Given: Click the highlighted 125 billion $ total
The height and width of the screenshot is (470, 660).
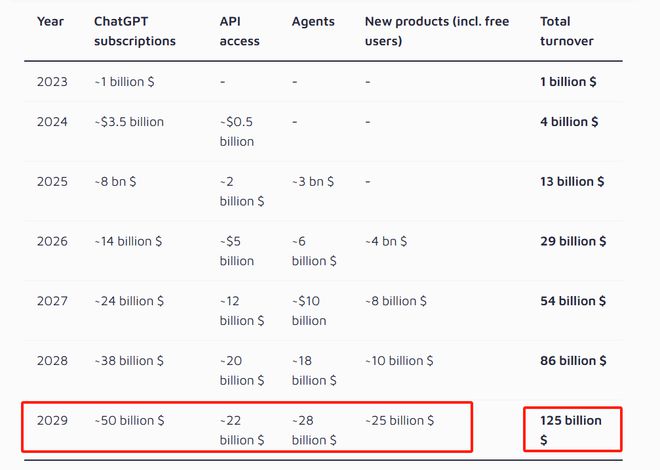Looking at the screenshot, I should 571,430.
